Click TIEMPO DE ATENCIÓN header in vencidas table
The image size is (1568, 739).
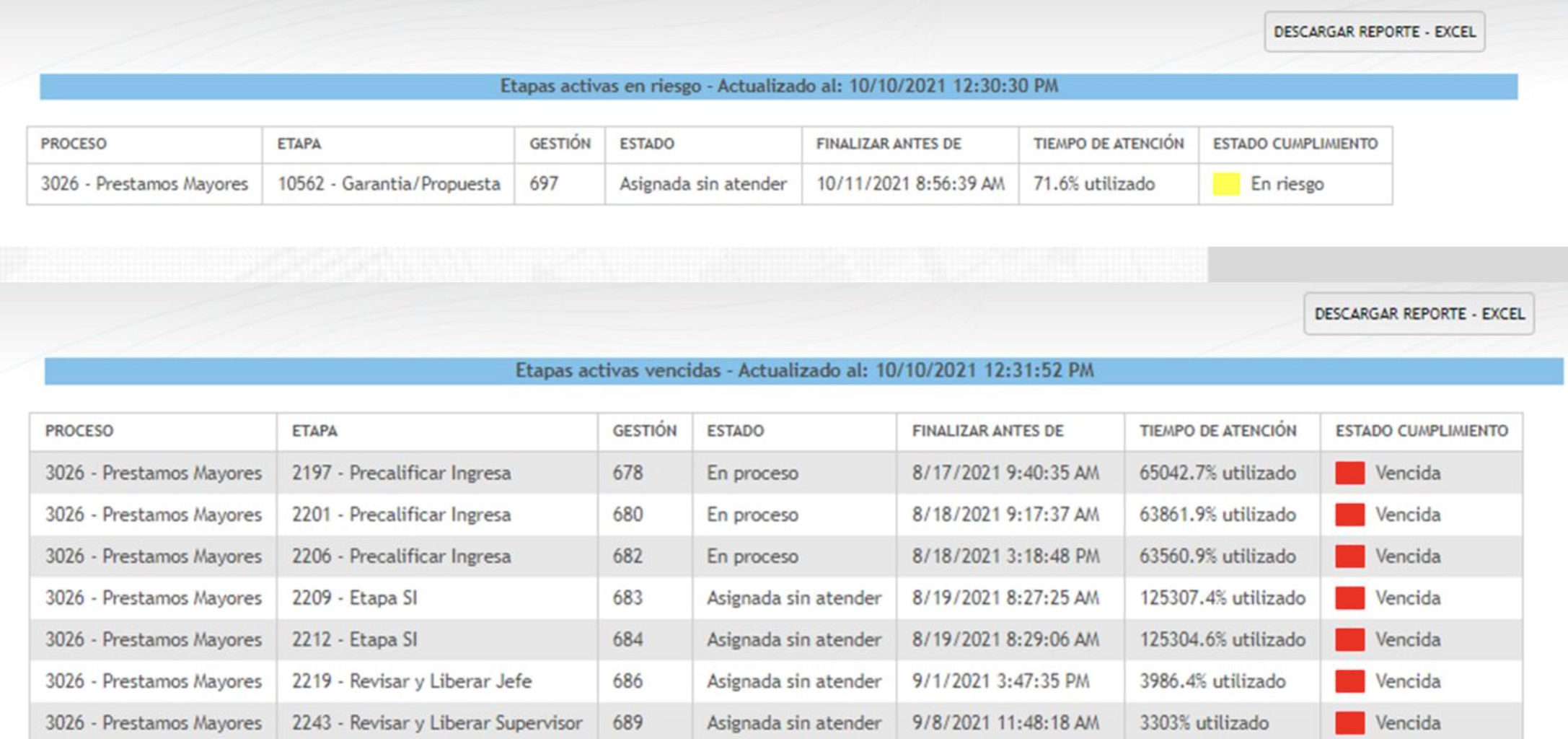(x=1217, y=431)
